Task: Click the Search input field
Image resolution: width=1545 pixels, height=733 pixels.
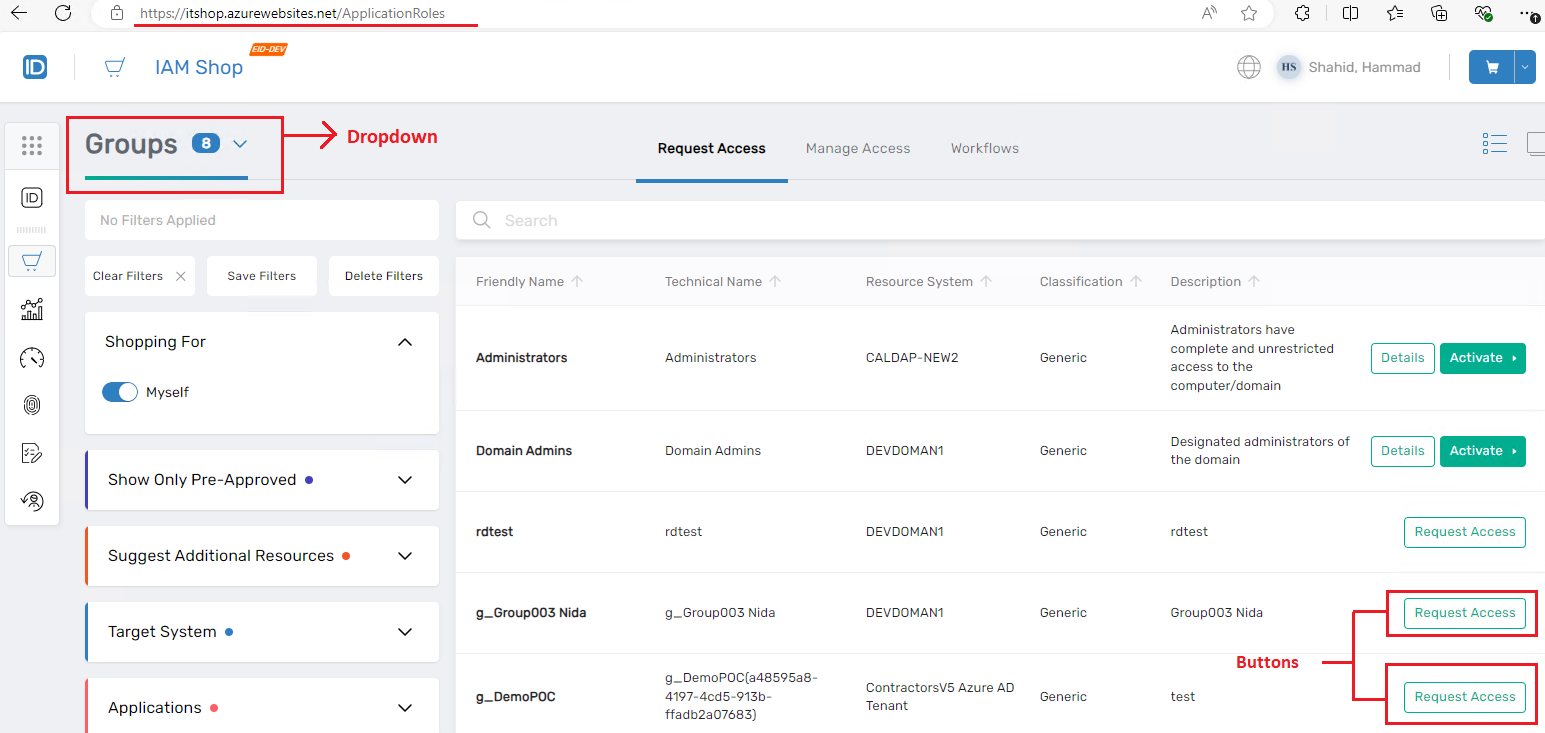Action: 1000,220
